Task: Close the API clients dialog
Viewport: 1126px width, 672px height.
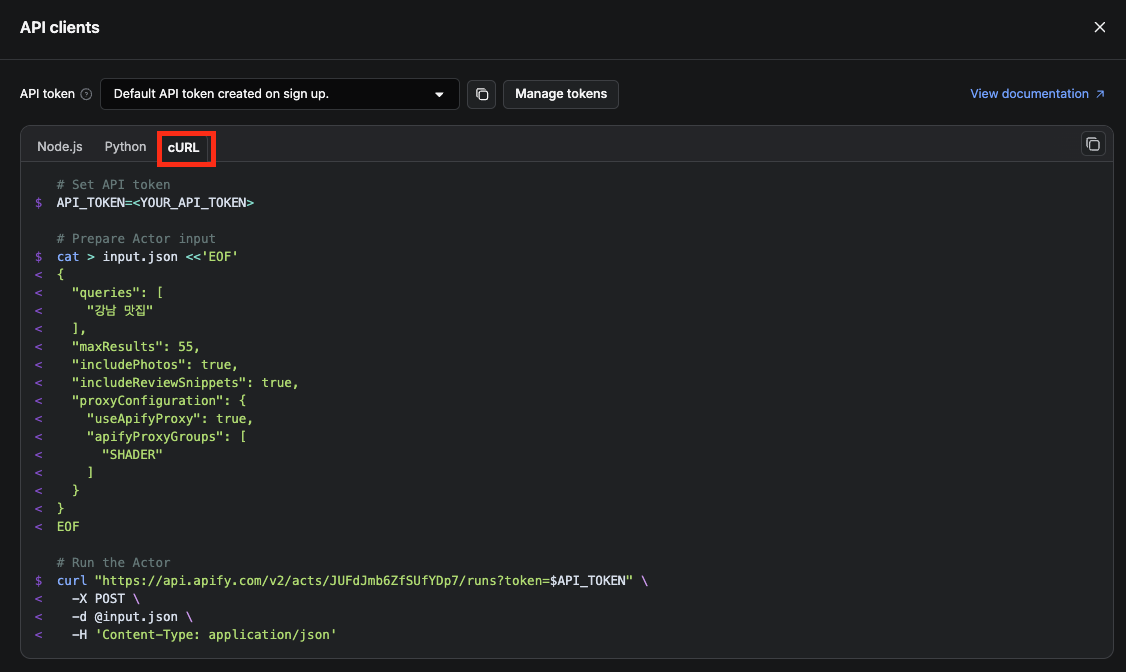Action: [1099, 27]
